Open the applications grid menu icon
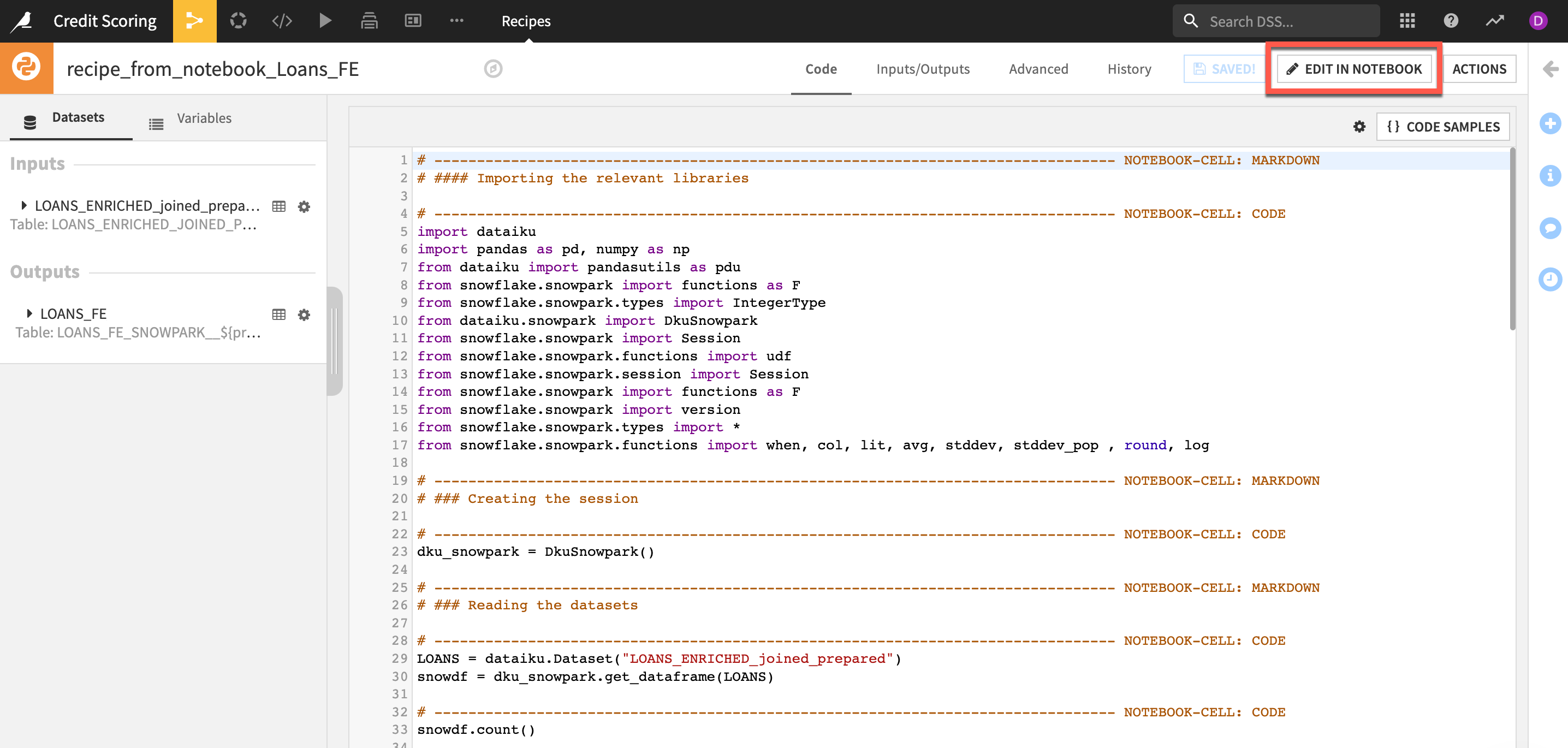Image resolution: width=1568 pixels, height=748 pixels. 1407,21
